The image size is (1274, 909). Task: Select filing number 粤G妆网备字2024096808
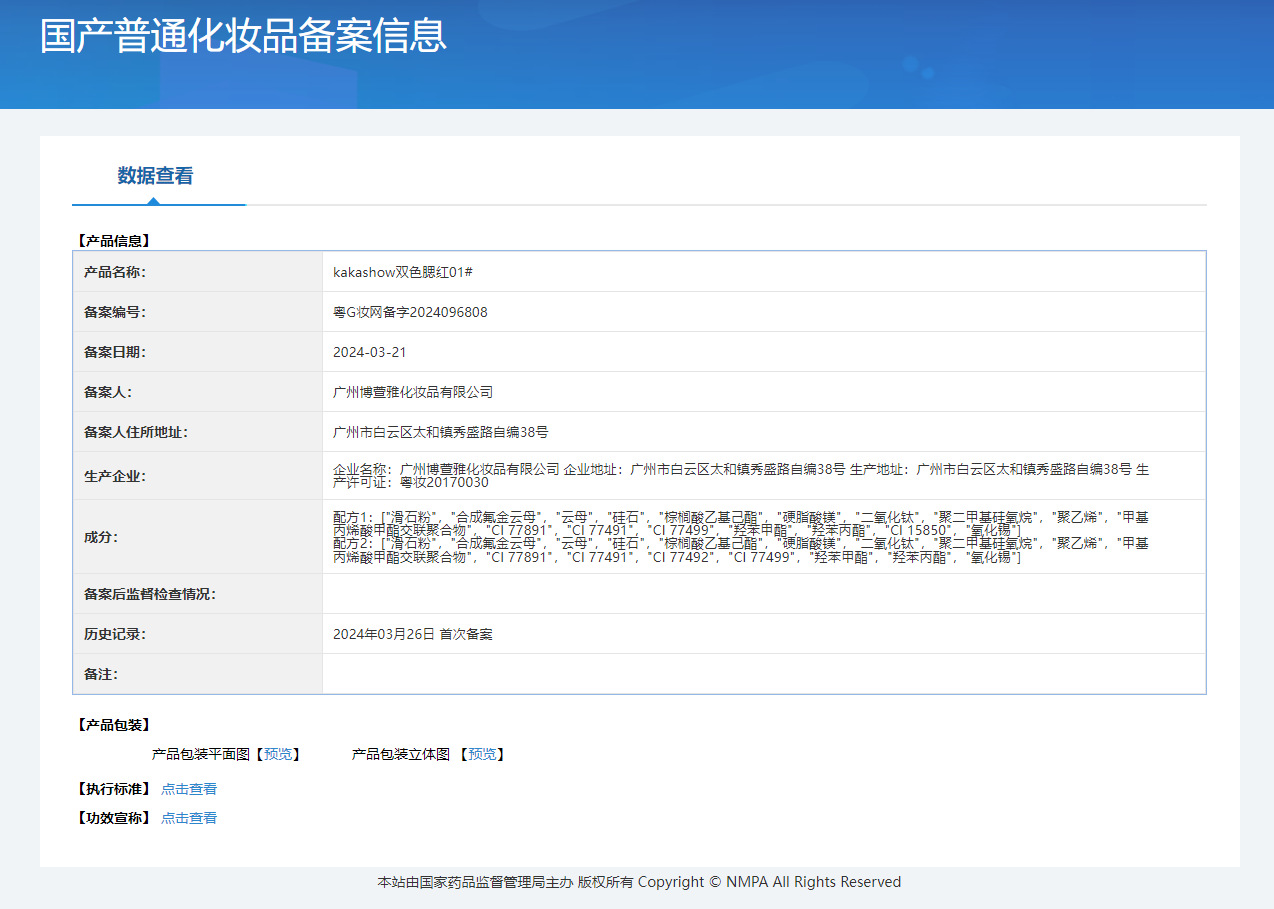click(410, 312)
